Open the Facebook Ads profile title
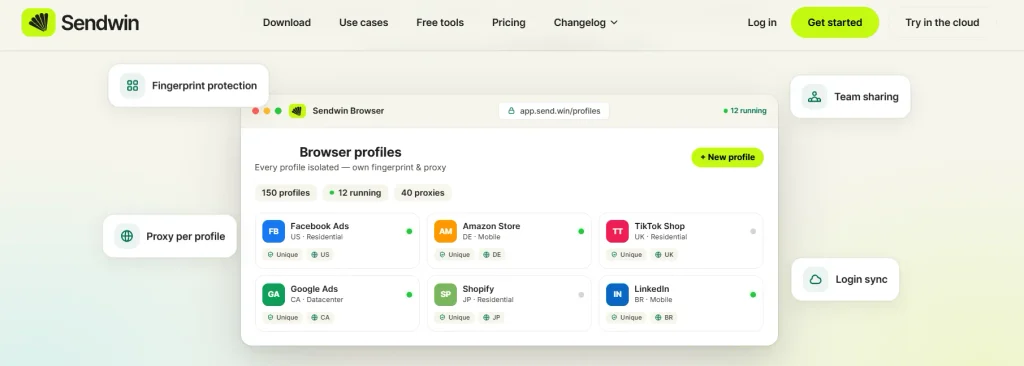1024x366 pixels. pyautogui.click(x=321, y=226)
